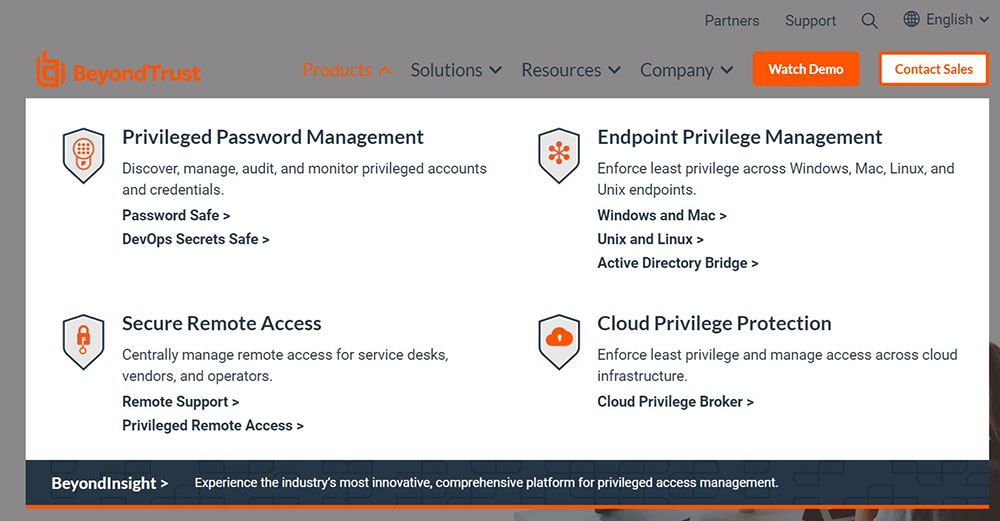Open the search magnifier icon
1000x521 pixels.
point(869,21)
